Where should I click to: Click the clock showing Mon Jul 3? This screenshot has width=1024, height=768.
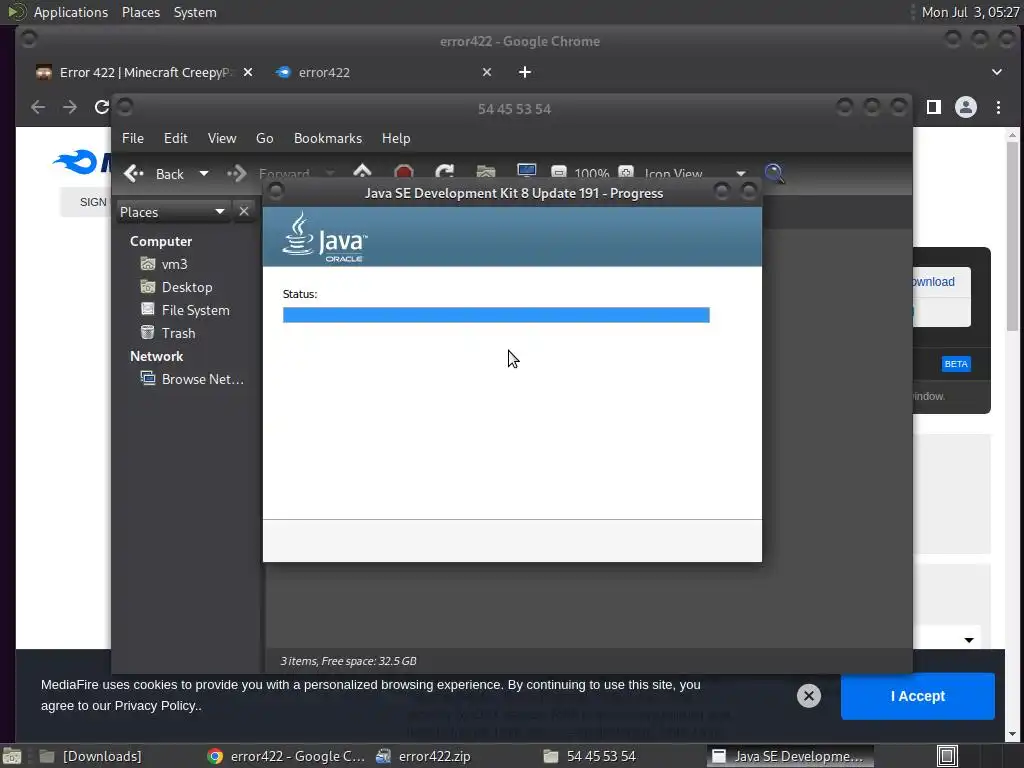coord(970,12)
